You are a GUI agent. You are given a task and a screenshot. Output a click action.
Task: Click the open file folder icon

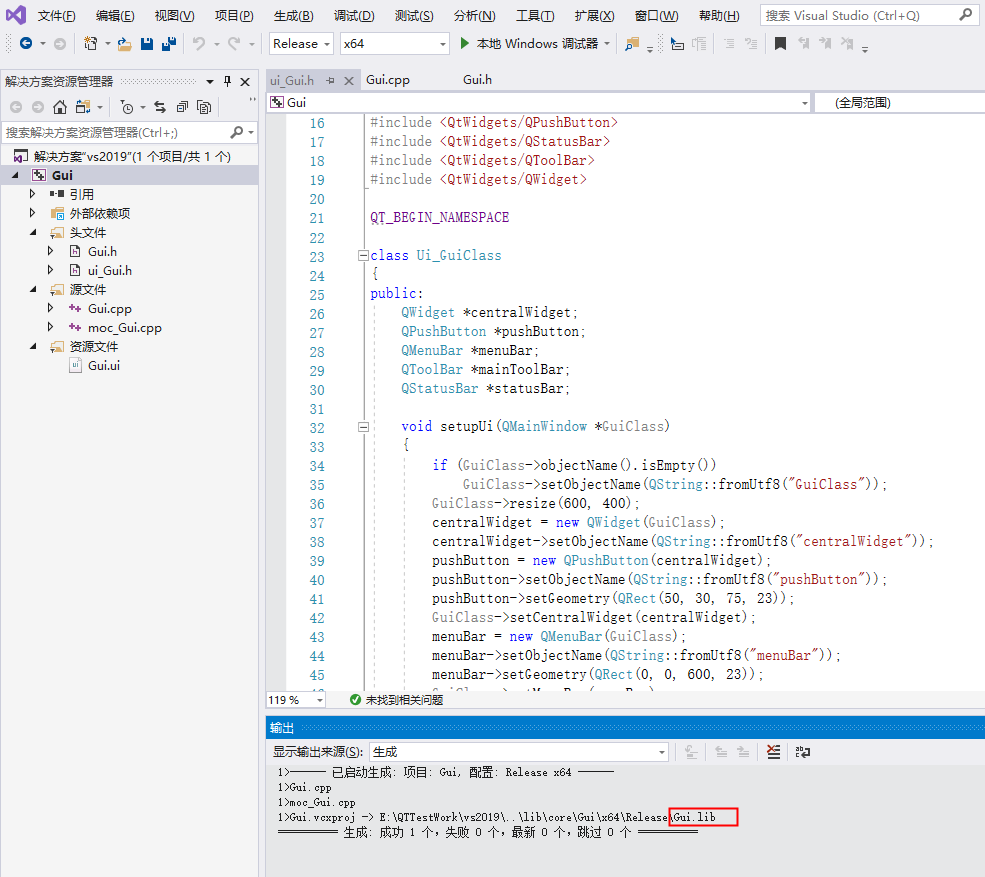[x=124, y=43]
